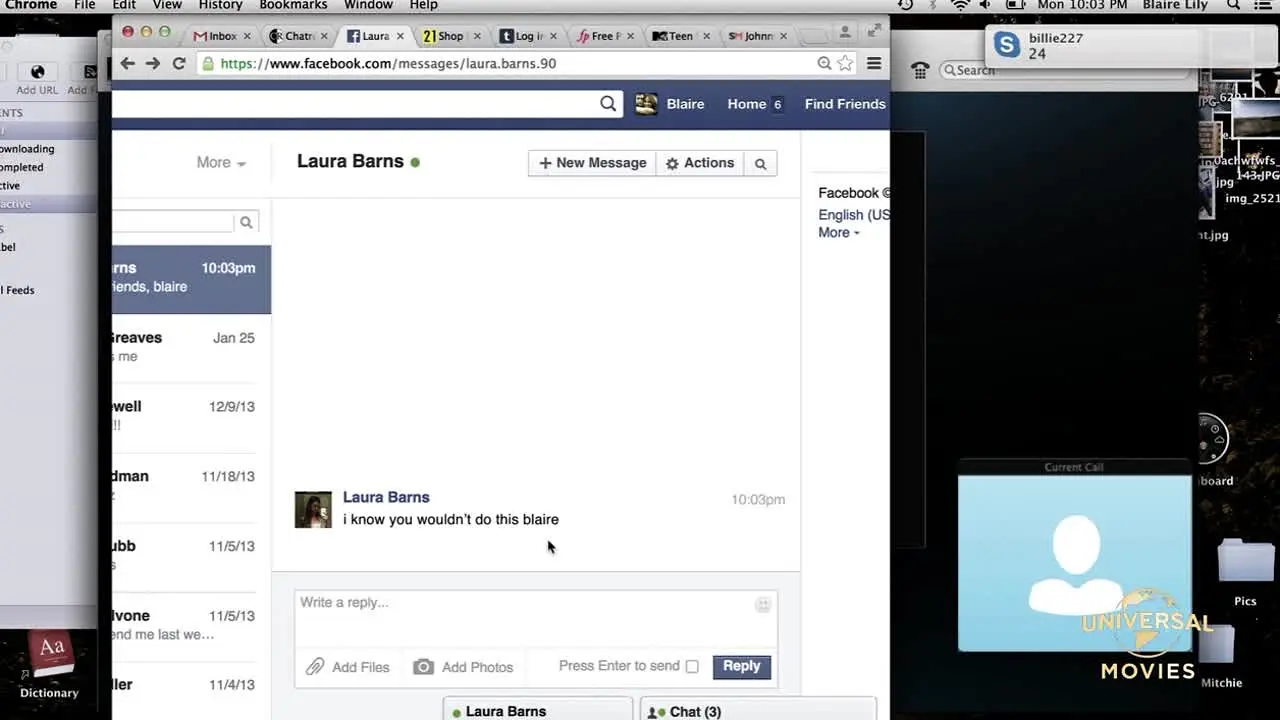
Task: Open the Chat (3) sidebar tab
Action: coord(758,710)
